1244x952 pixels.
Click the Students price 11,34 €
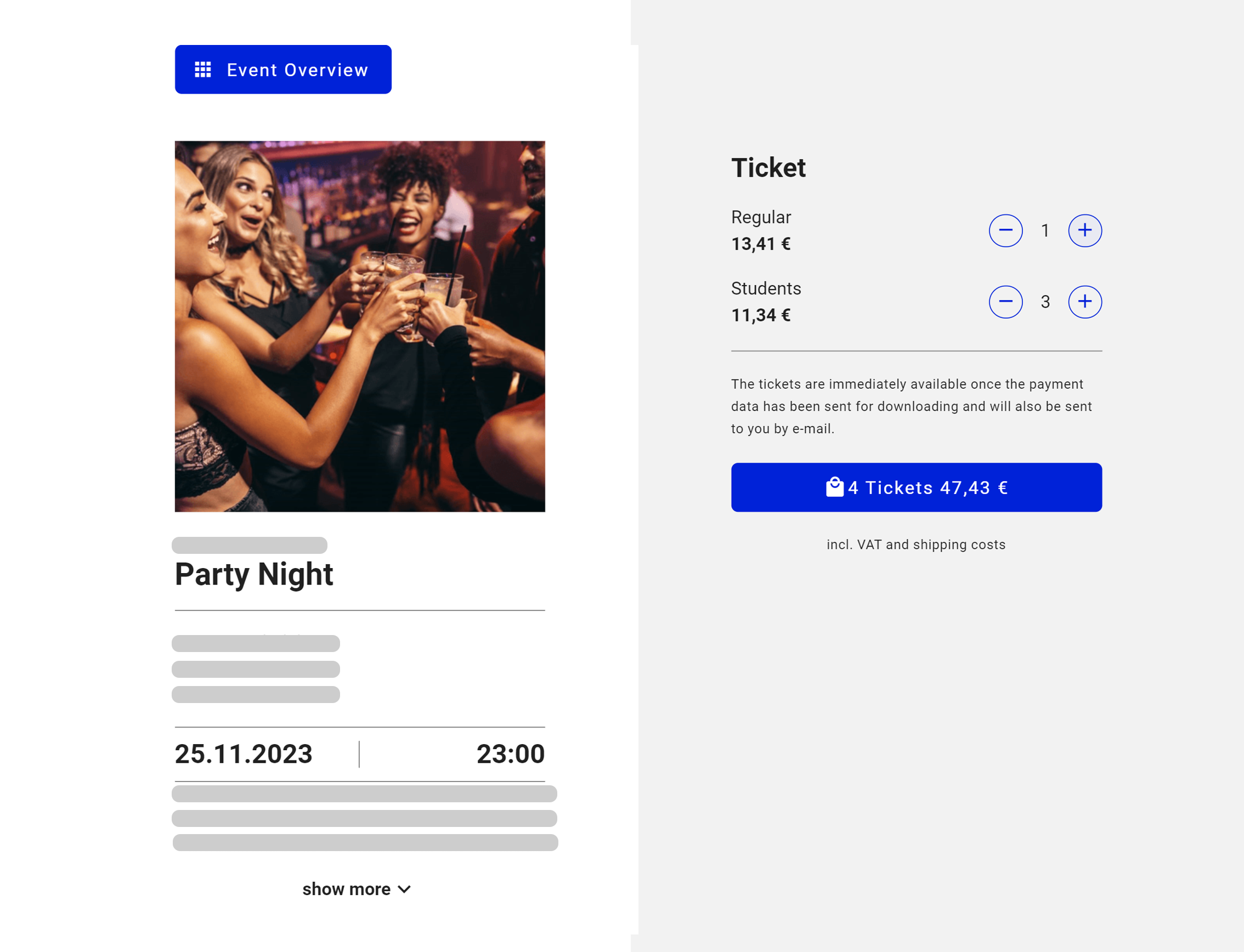point(761,315)
